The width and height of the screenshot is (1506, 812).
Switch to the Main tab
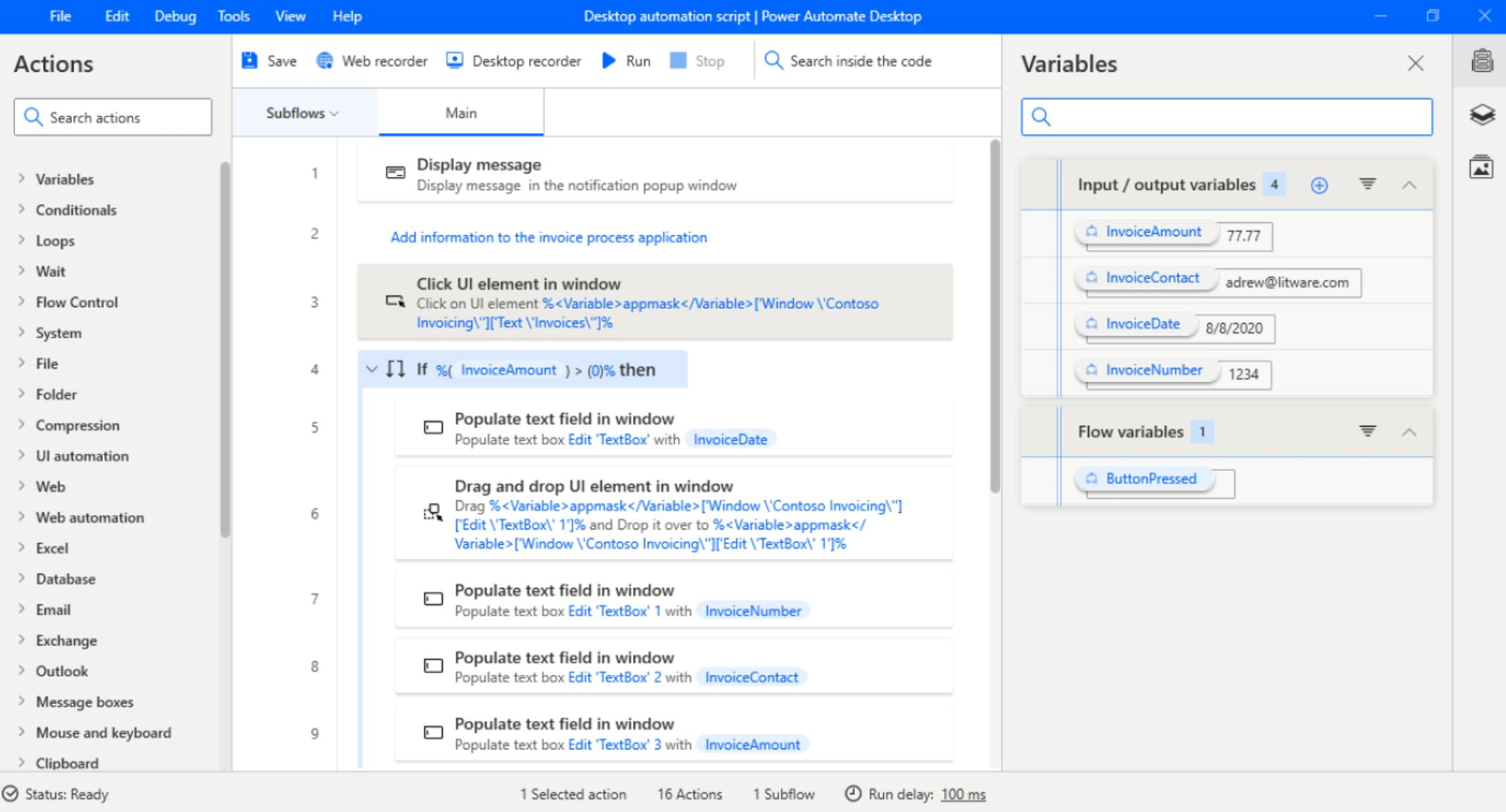(460, 113)
